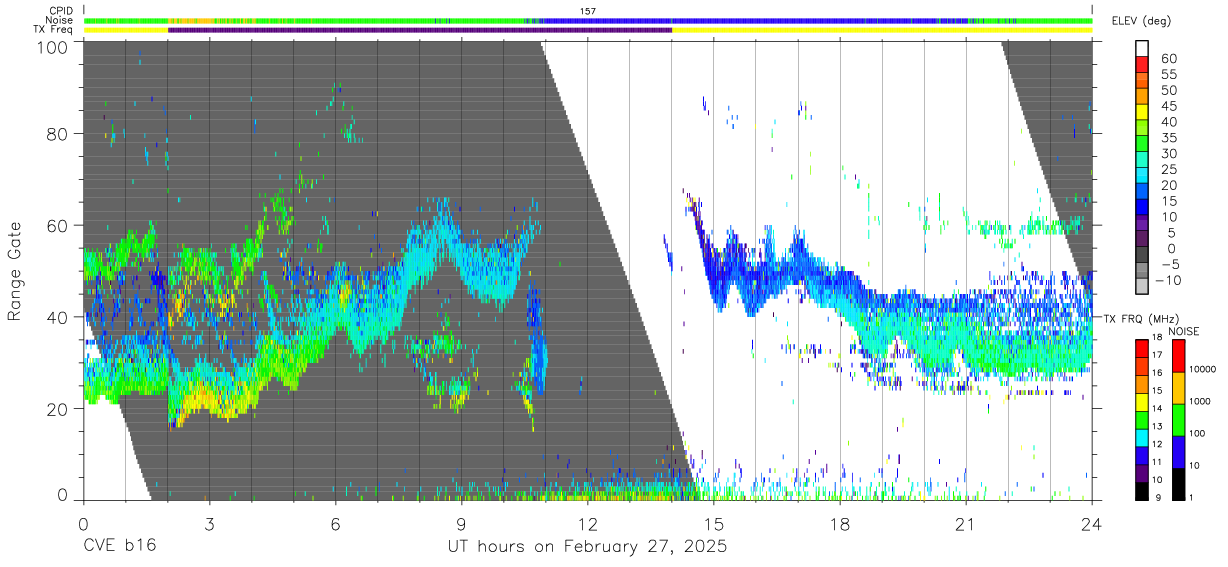Click 'UT hours on February 27, 2025' title
The width and height of the screenshot is (1228, 567).
[587, 547]
